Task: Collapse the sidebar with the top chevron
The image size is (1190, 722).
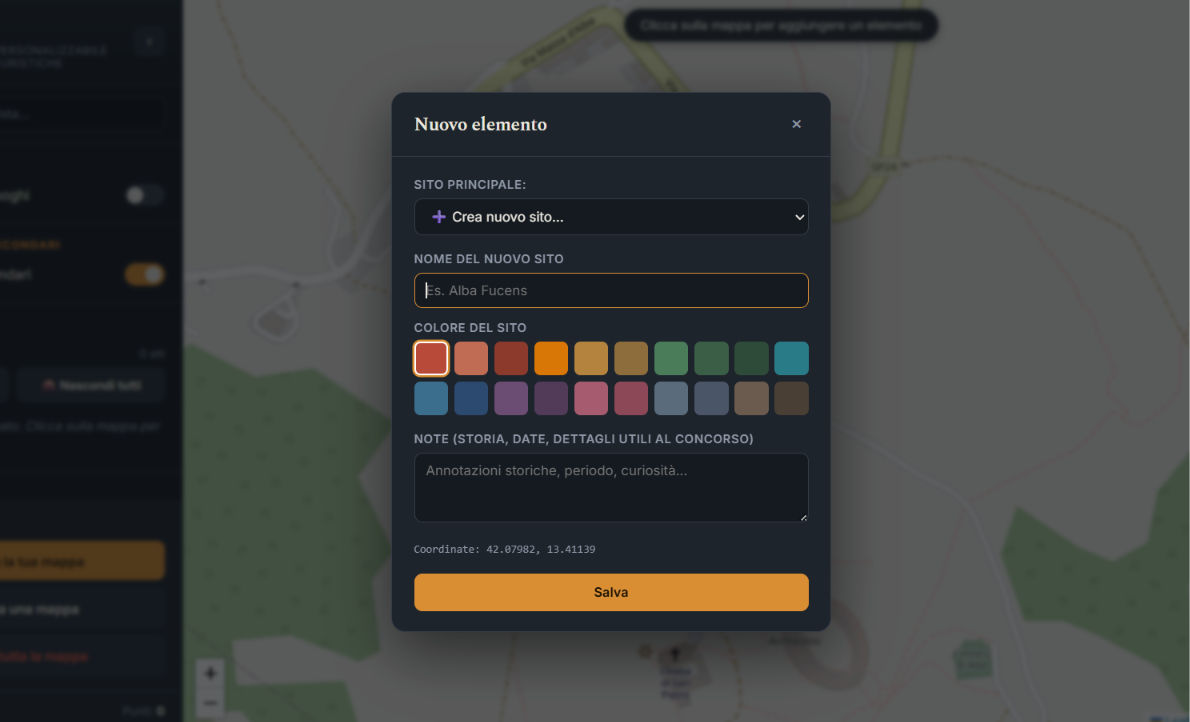Action: coord(150,42)
